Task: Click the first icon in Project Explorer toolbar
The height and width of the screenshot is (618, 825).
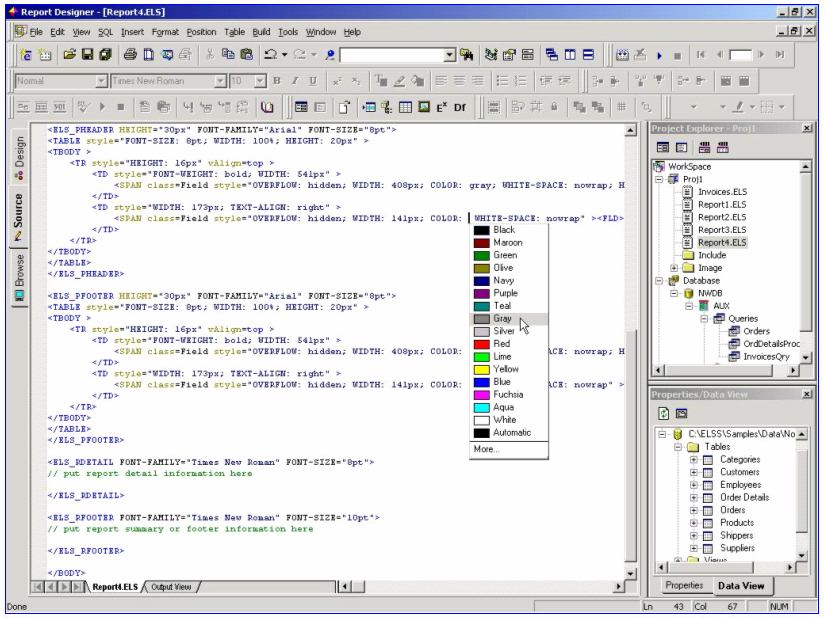Action: coord(663,148)
